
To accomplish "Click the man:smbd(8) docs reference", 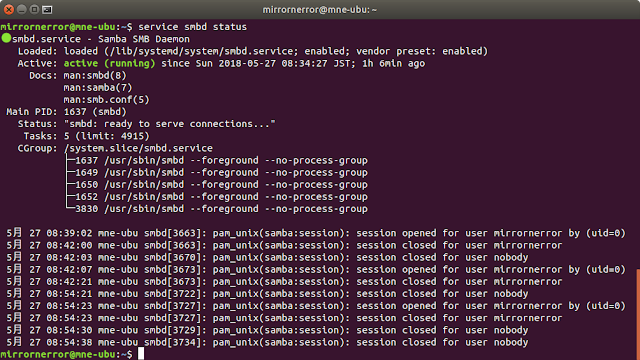I will (95, 76).
